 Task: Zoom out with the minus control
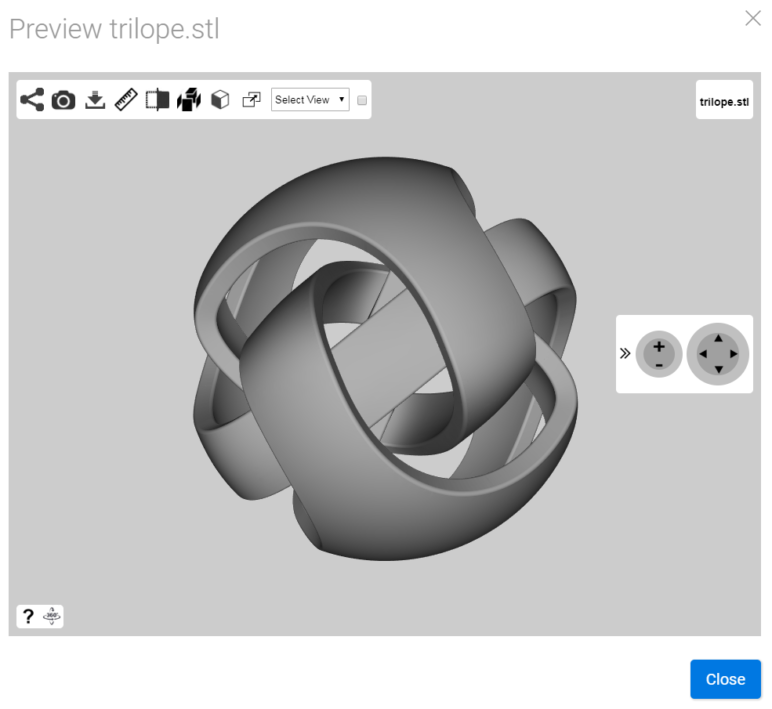(x=659, y=365)
